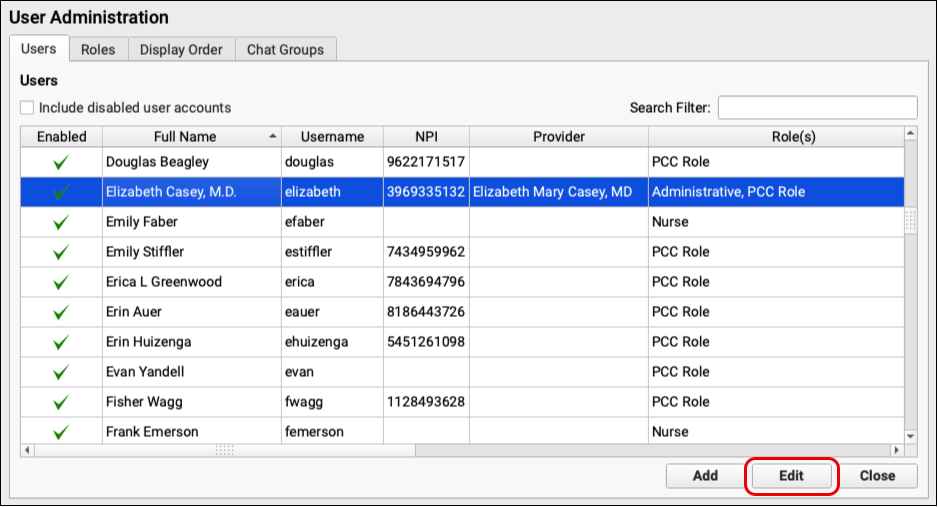Click the green checkmark for Douglas Beagley
Viewport: 938px width, 507px height.
pos(61,162)
